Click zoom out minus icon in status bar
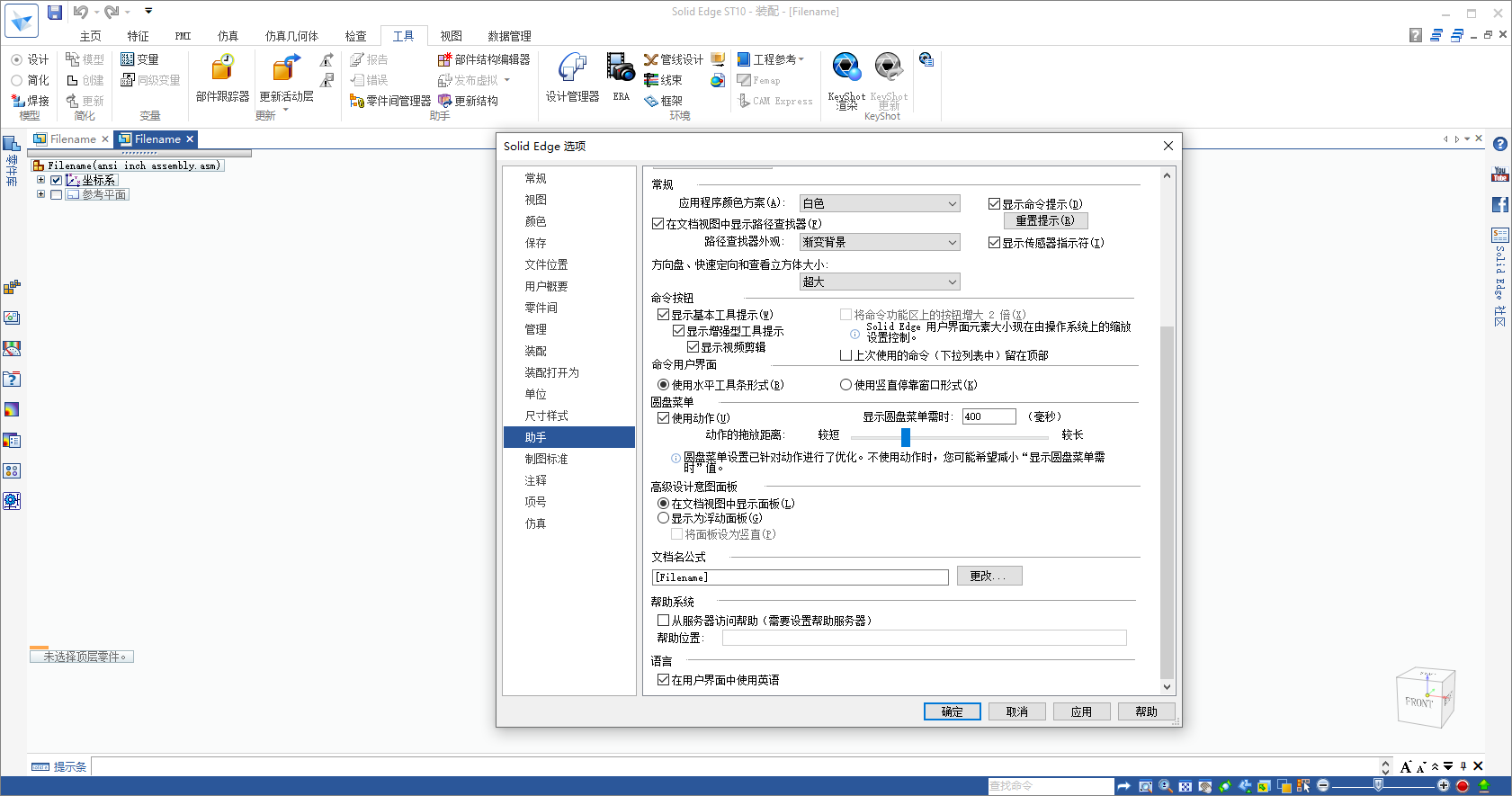 pos(1323,785)
